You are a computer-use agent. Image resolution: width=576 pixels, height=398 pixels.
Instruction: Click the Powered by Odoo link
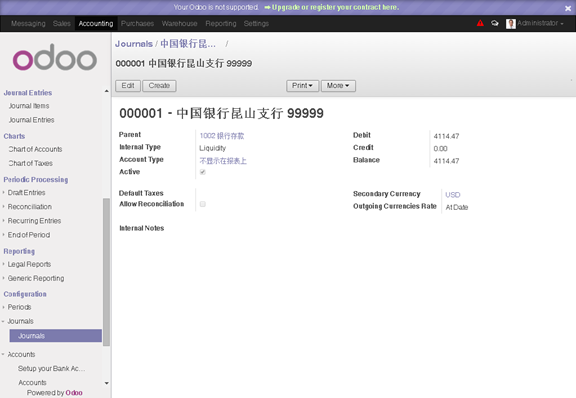[54, 393]
